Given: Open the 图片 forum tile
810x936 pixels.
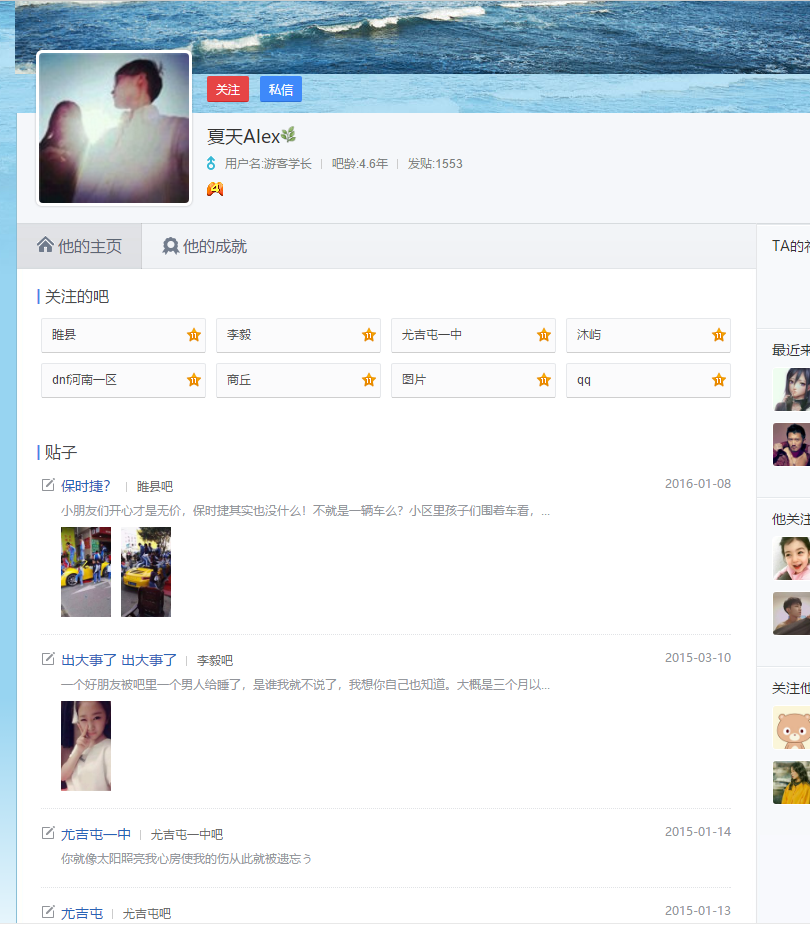Looking at the screenshot, I should (x=473, y=380).
